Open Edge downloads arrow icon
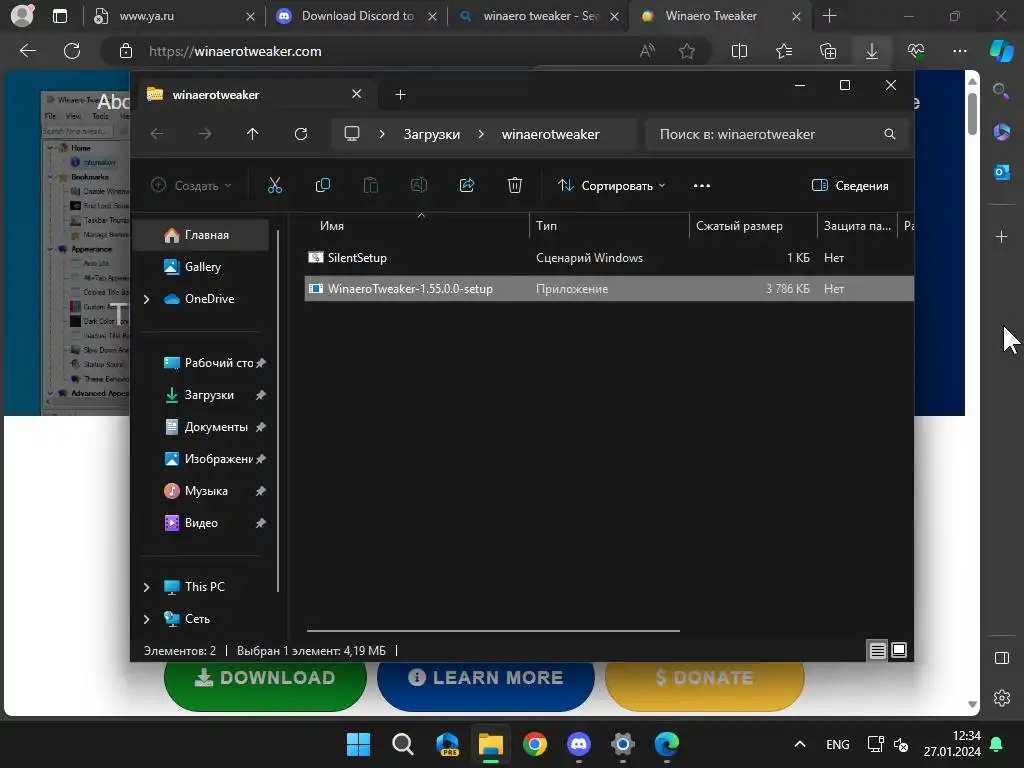1024x768 pixels. pyautogui.click(x=872, y=51)
